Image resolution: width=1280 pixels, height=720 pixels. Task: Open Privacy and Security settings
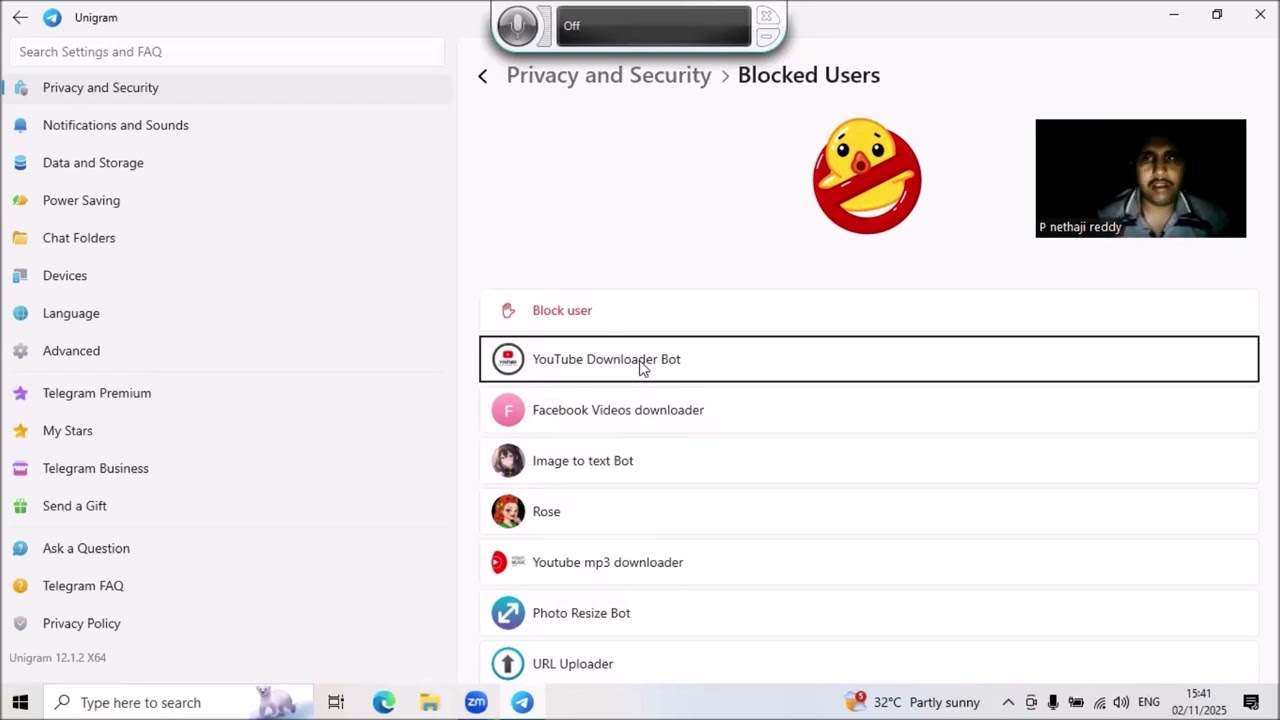tap(227, 88)
